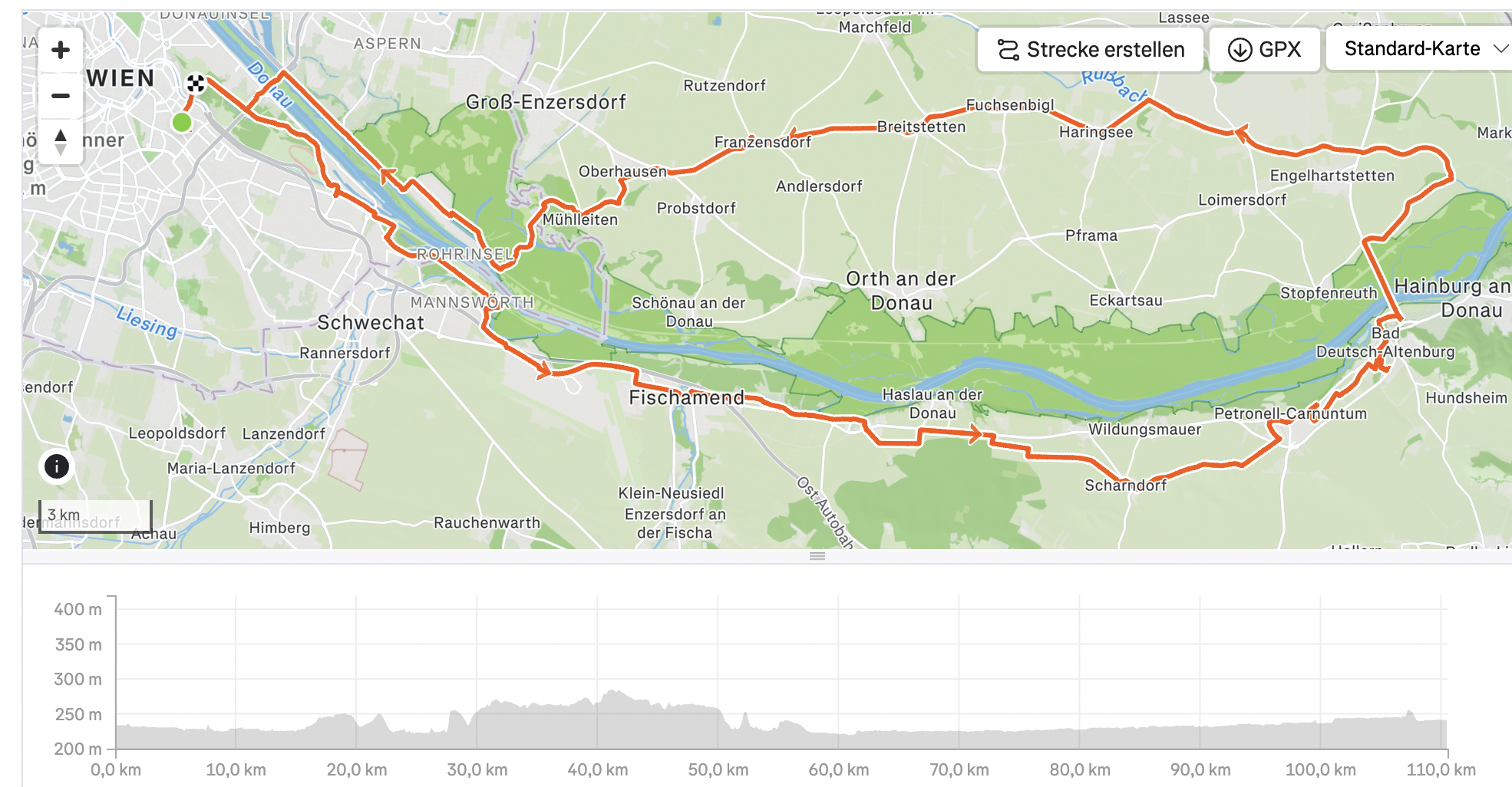Click the route arrow near Scharndorf
The width and height of the screenshot is (1512, 787).
976,435
